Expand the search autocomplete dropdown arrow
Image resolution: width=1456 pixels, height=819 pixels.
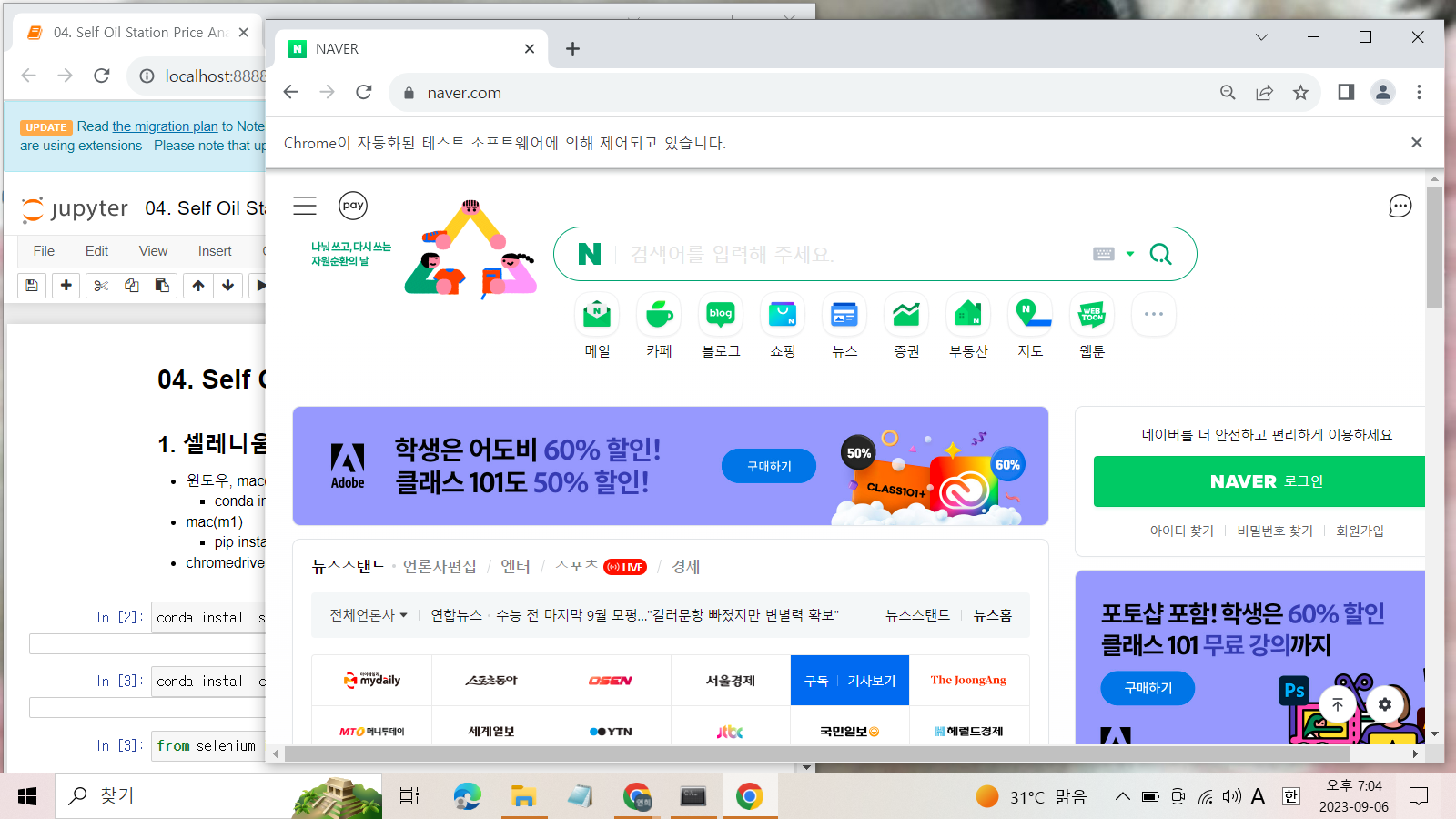point(1130,254)
